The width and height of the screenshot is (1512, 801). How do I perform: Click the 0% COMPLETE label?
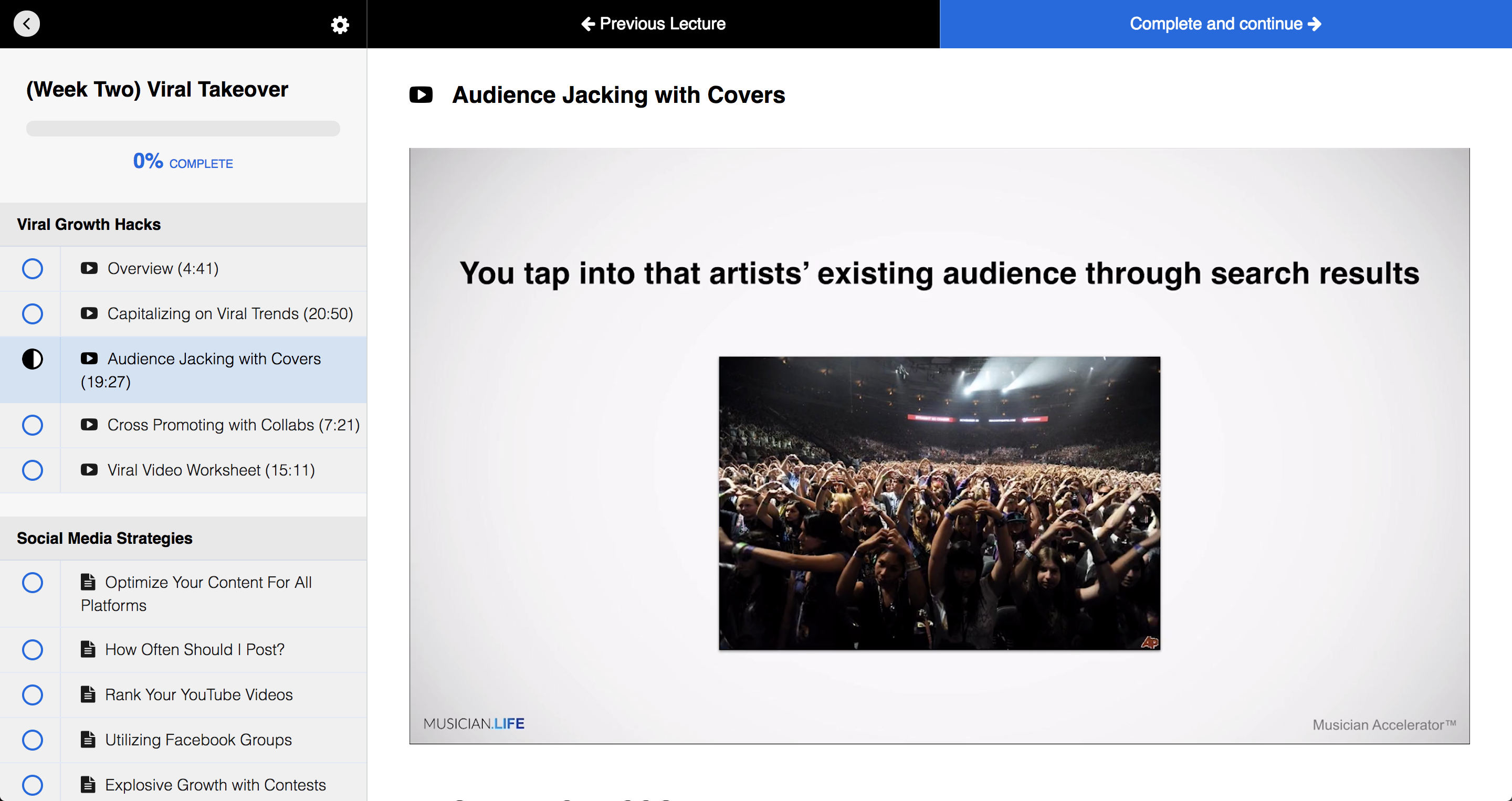pyautogui.click(x=183, y=161)
